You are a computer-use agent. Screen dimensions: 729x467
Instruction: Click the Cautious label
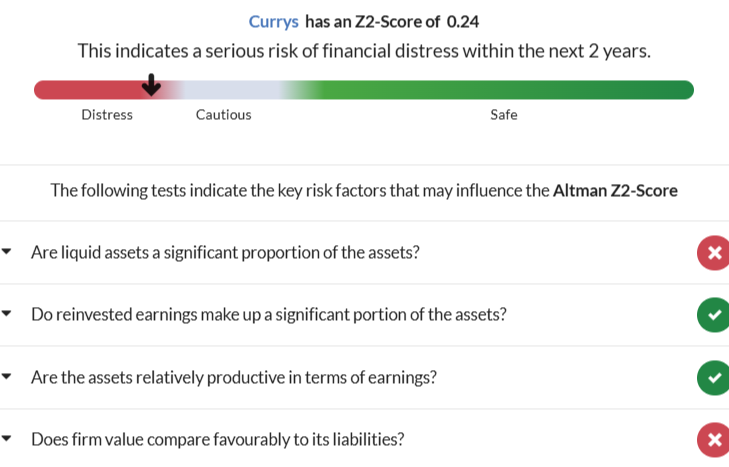223,115
